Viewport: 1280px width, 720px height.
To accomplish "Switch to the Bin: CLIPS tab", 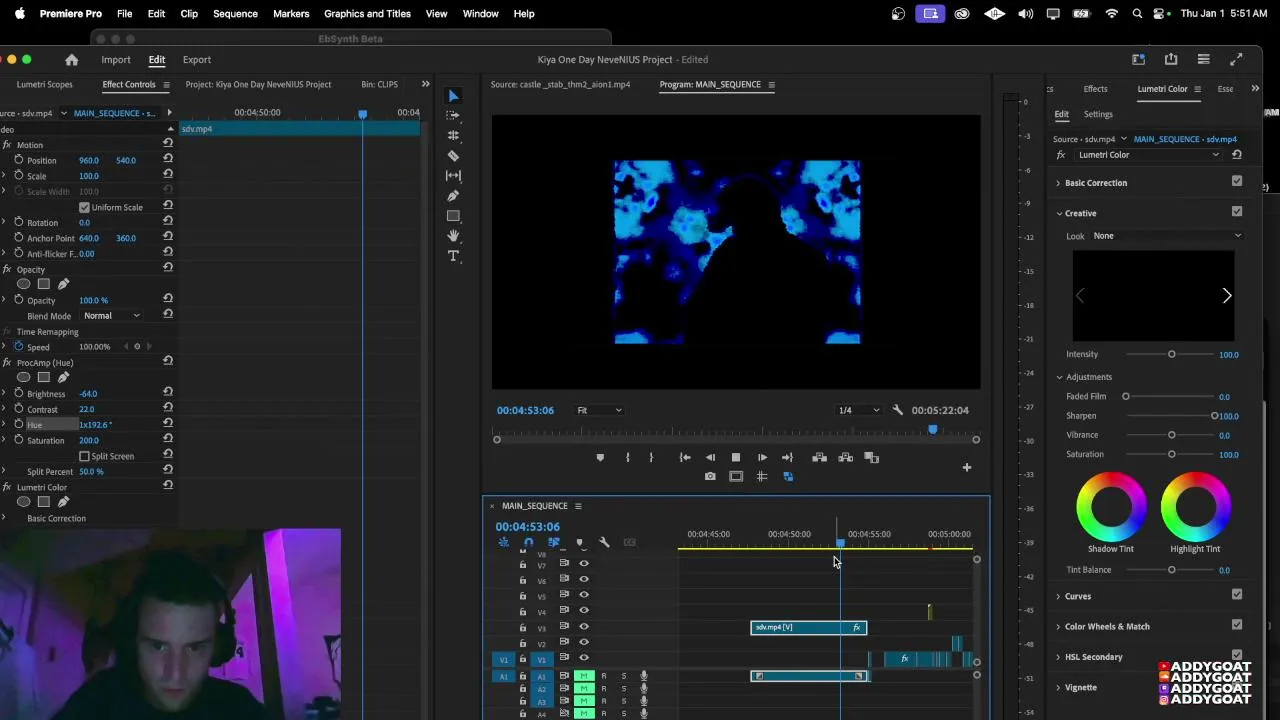I will coord(379,85).
